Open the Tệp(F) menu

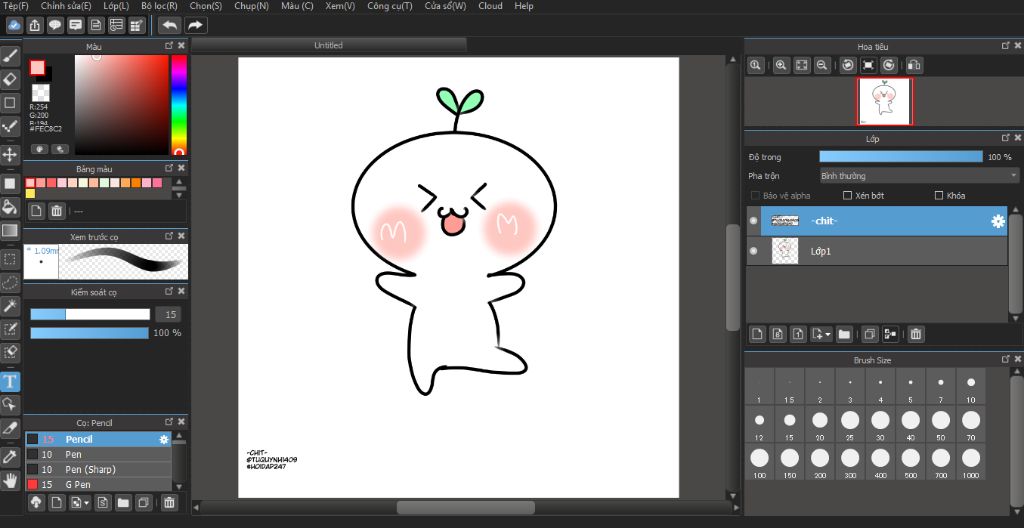click(16, 6)
